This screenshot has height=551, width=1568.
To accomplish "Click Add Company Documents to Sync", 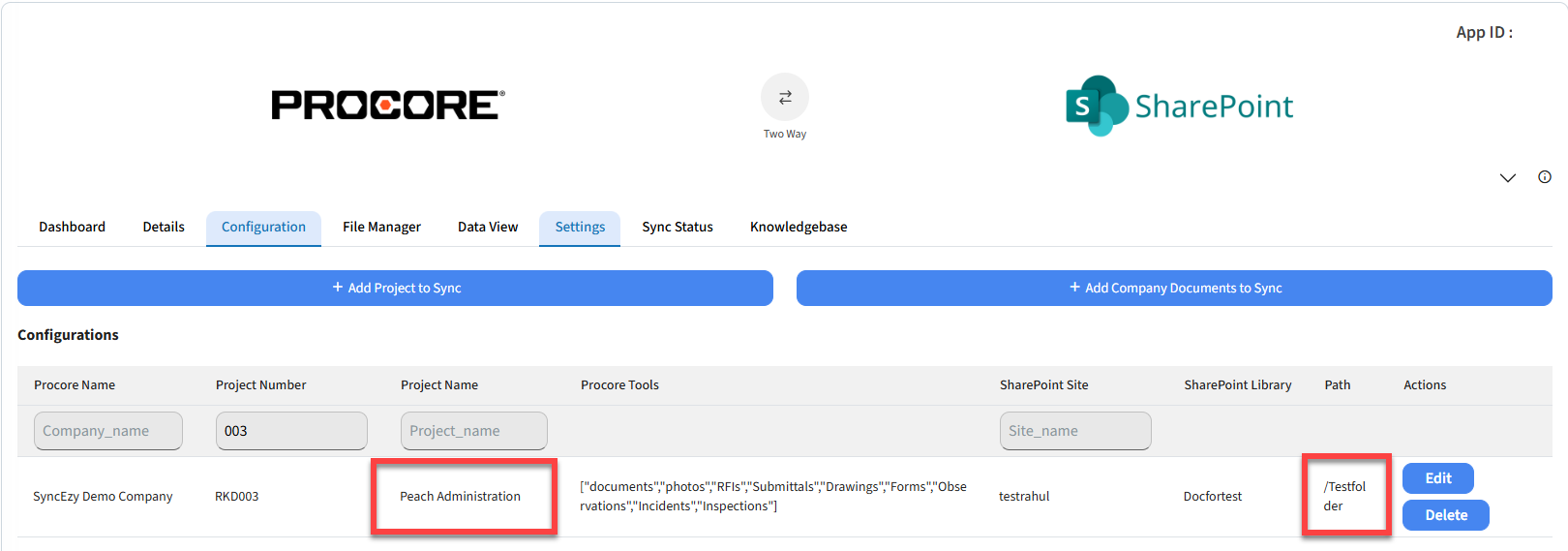I will (1174, 289).
